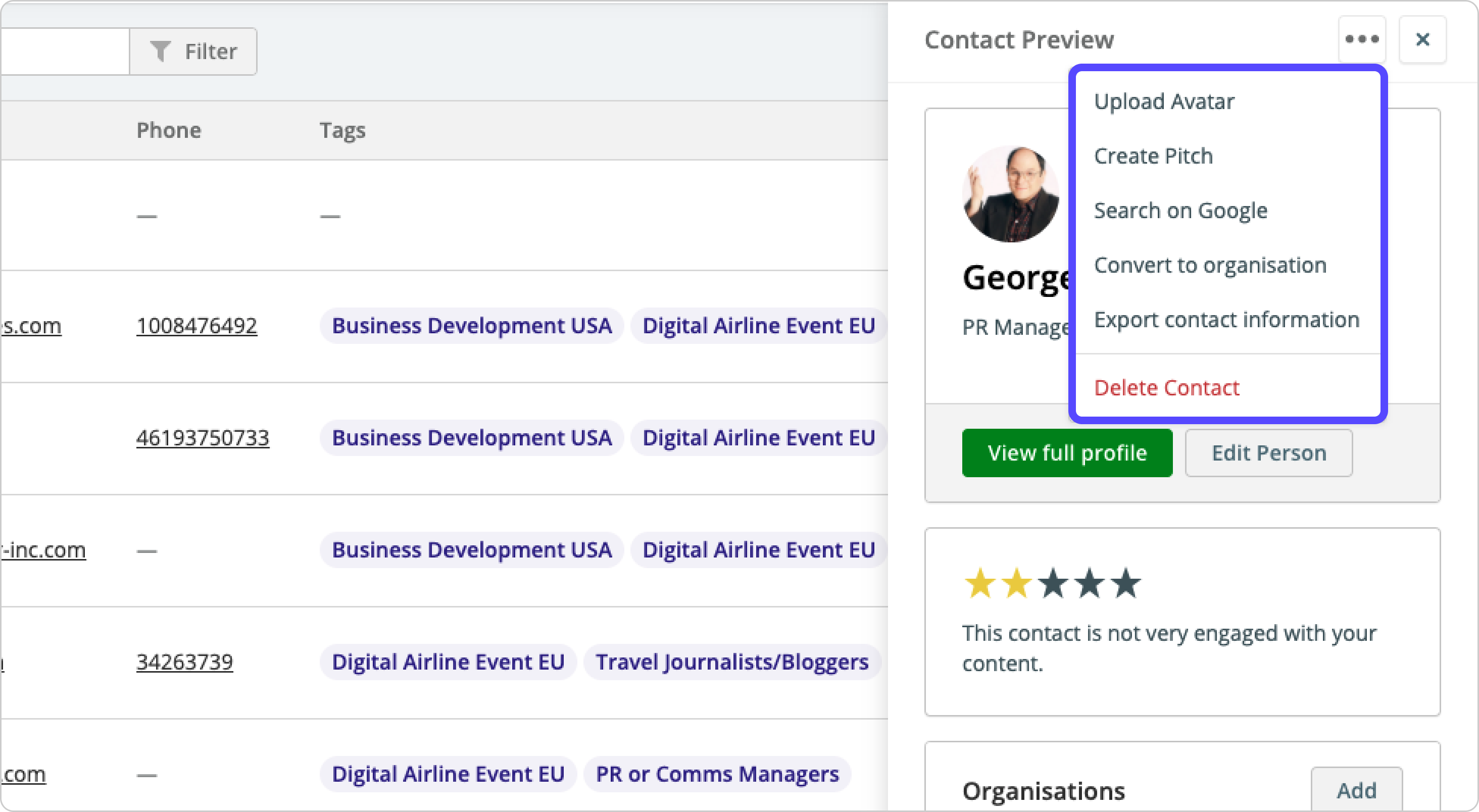1479x812 pixels.
Task: Open View full profile button
Action: (x=1067, y=453)
